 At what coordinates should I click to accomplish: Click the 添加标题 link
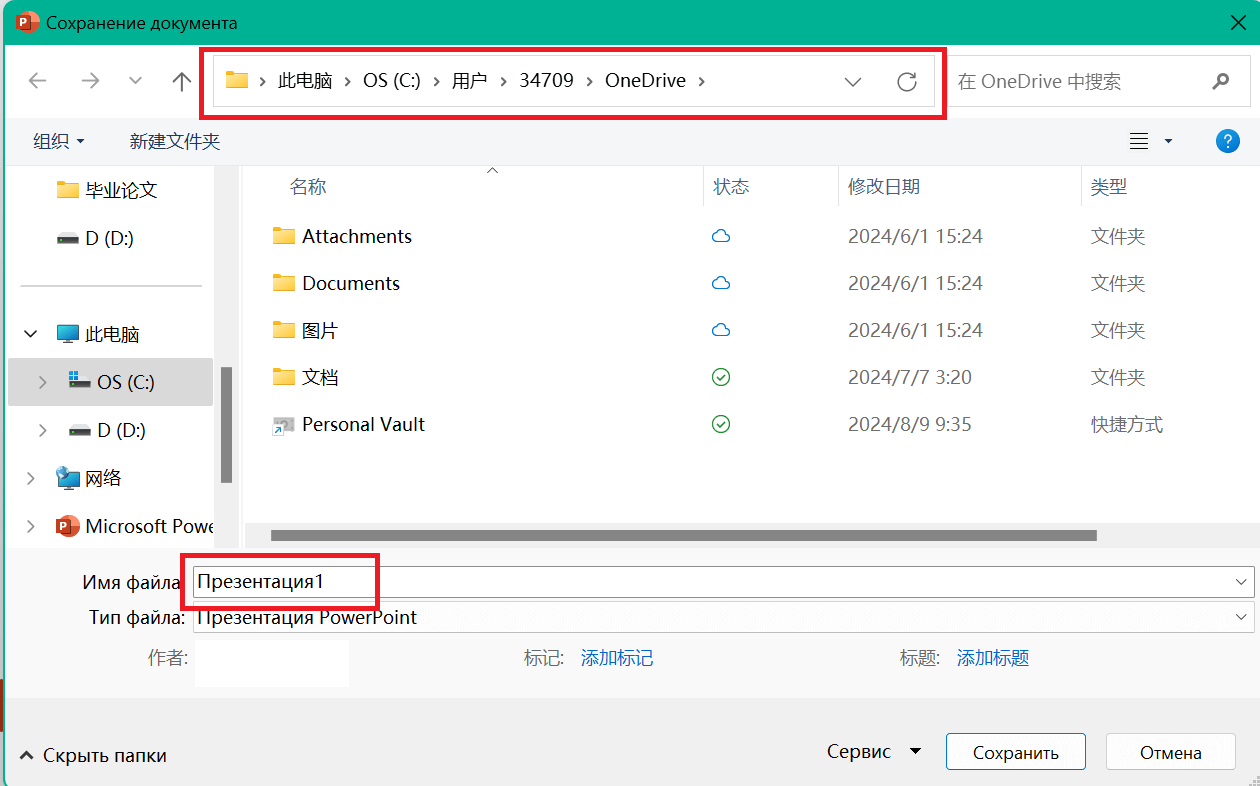[992, 658]
